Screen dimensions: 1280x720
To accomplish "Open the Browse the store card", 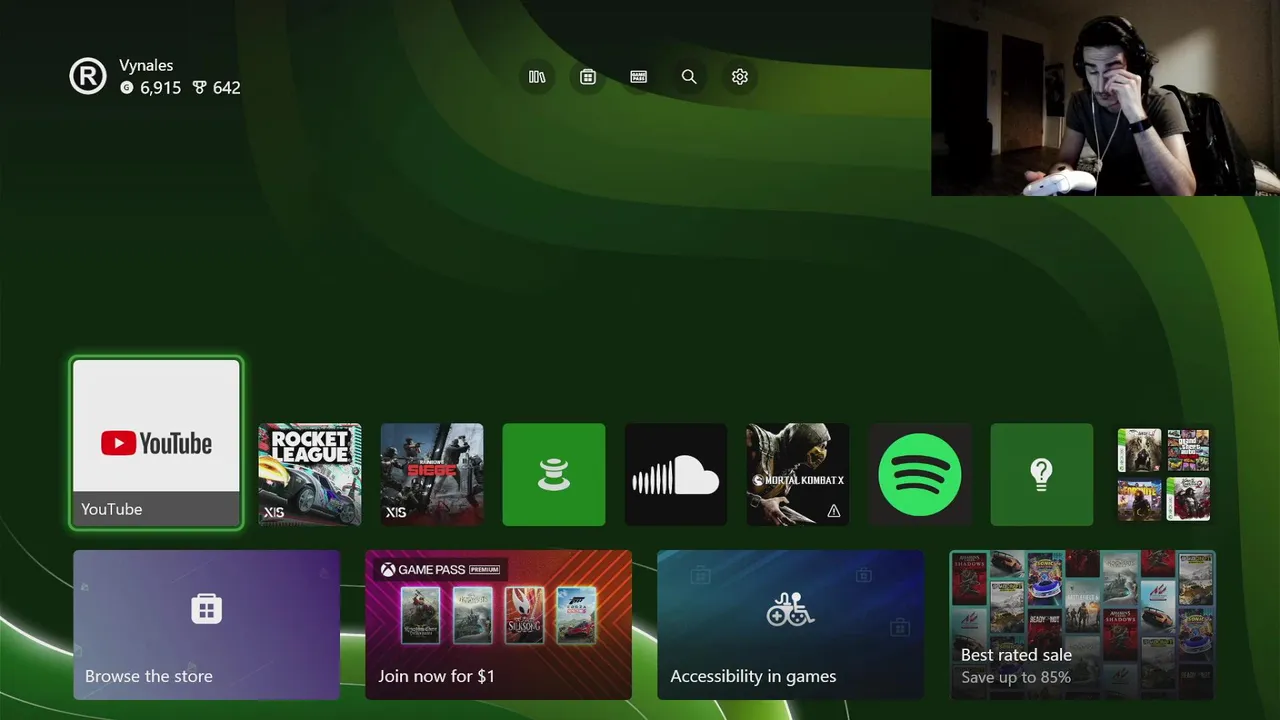I will (206, 625).
